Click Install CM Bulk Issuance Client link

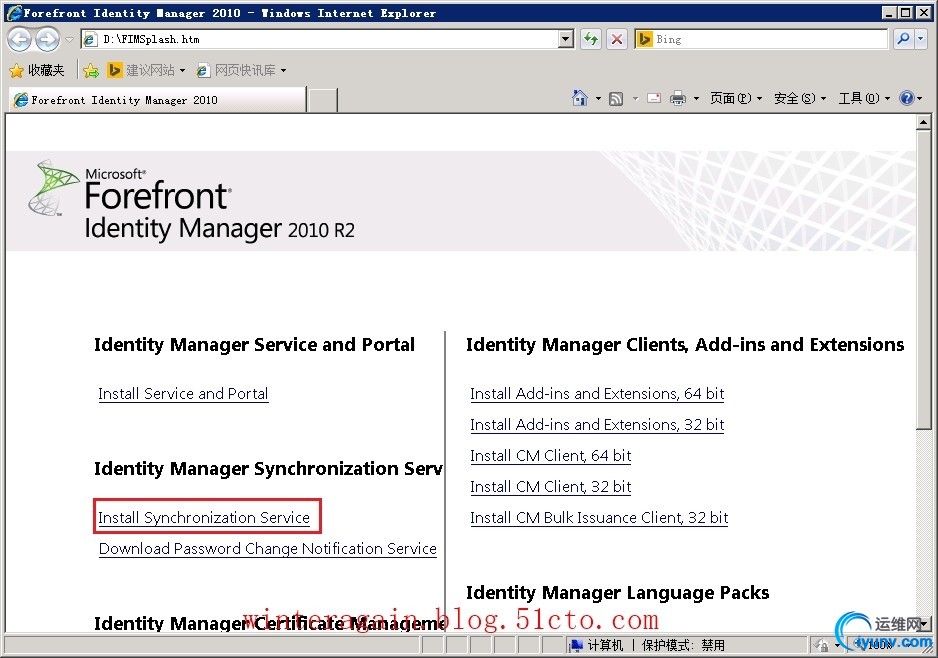[599, 517]
